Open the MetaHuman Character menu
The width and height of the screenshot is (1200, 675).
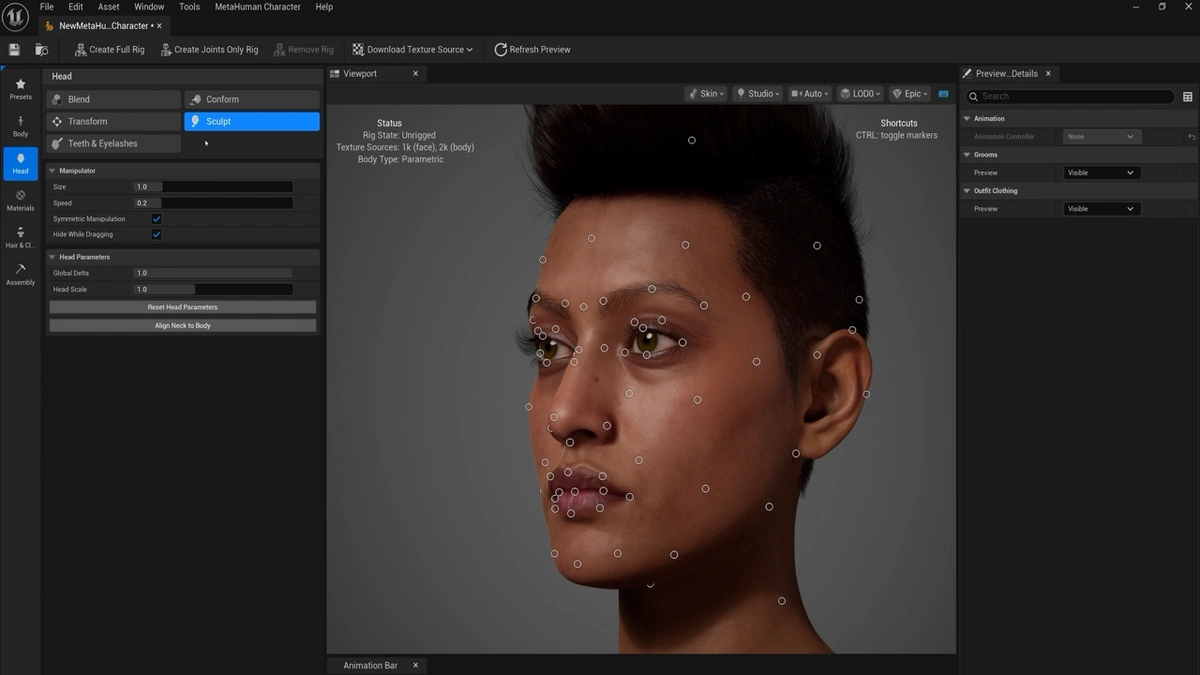tap(257, 6)
